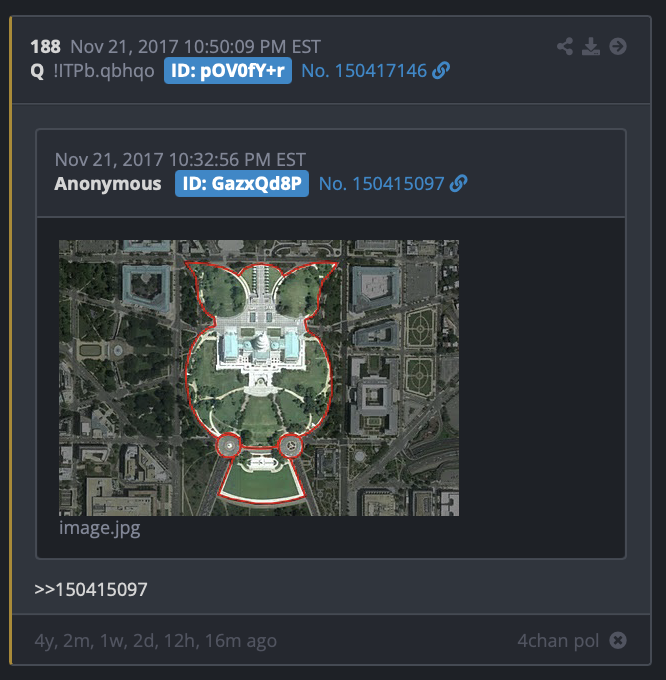
Task: Click the Anonymous poster name
Action: [x=108, y=184]
